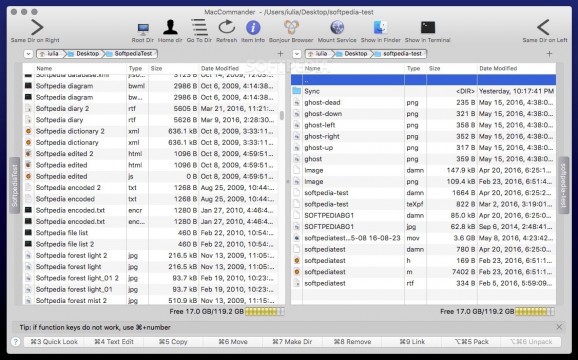Click Desktop in the left breadcrumb
This screenshot has height=360, width=578.
(x=84, y=54)
